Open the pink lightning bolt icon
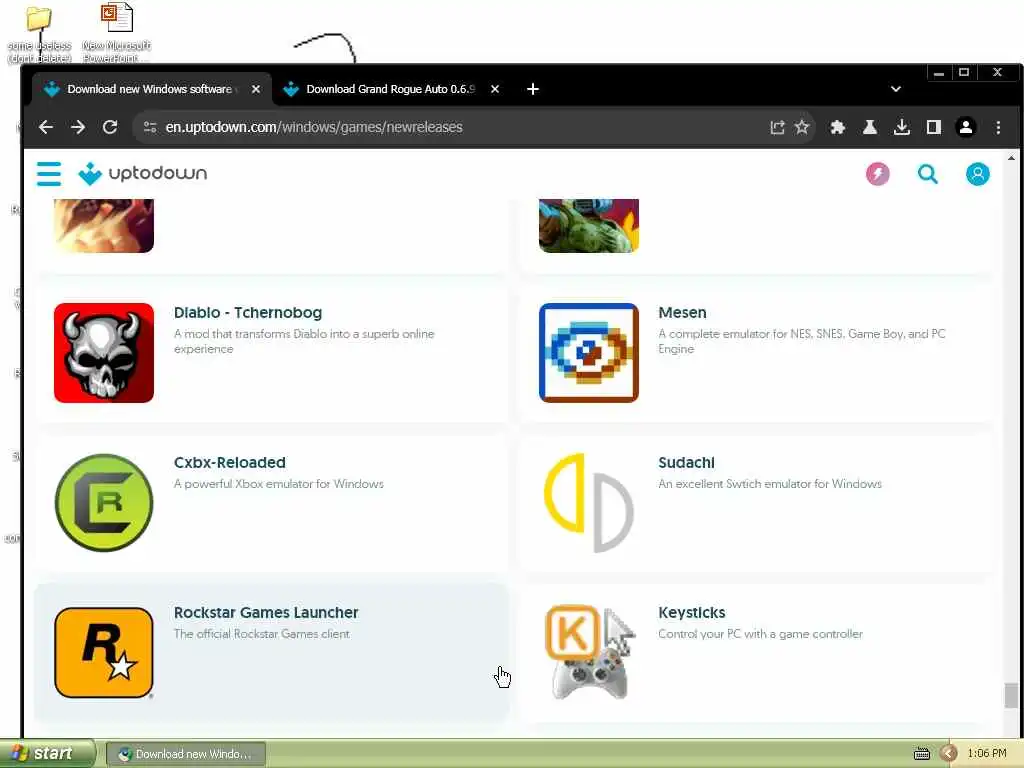Viewport: 1024px width, 768px height. point(877,174)
